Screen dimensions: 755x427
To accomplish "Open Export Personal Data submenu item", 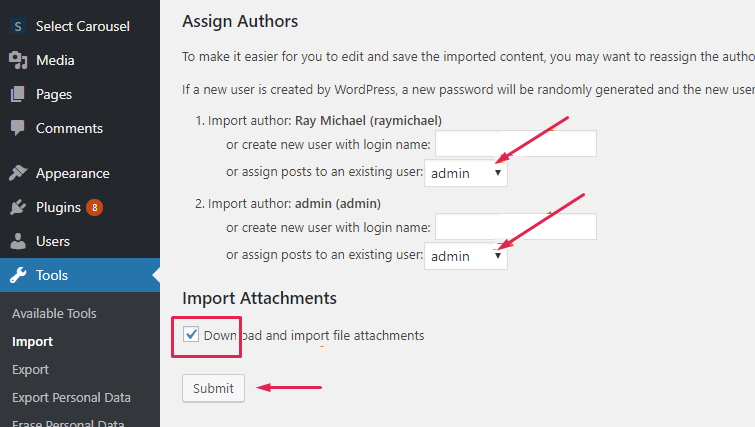I will pyautogui.click(x=71, y=397).
